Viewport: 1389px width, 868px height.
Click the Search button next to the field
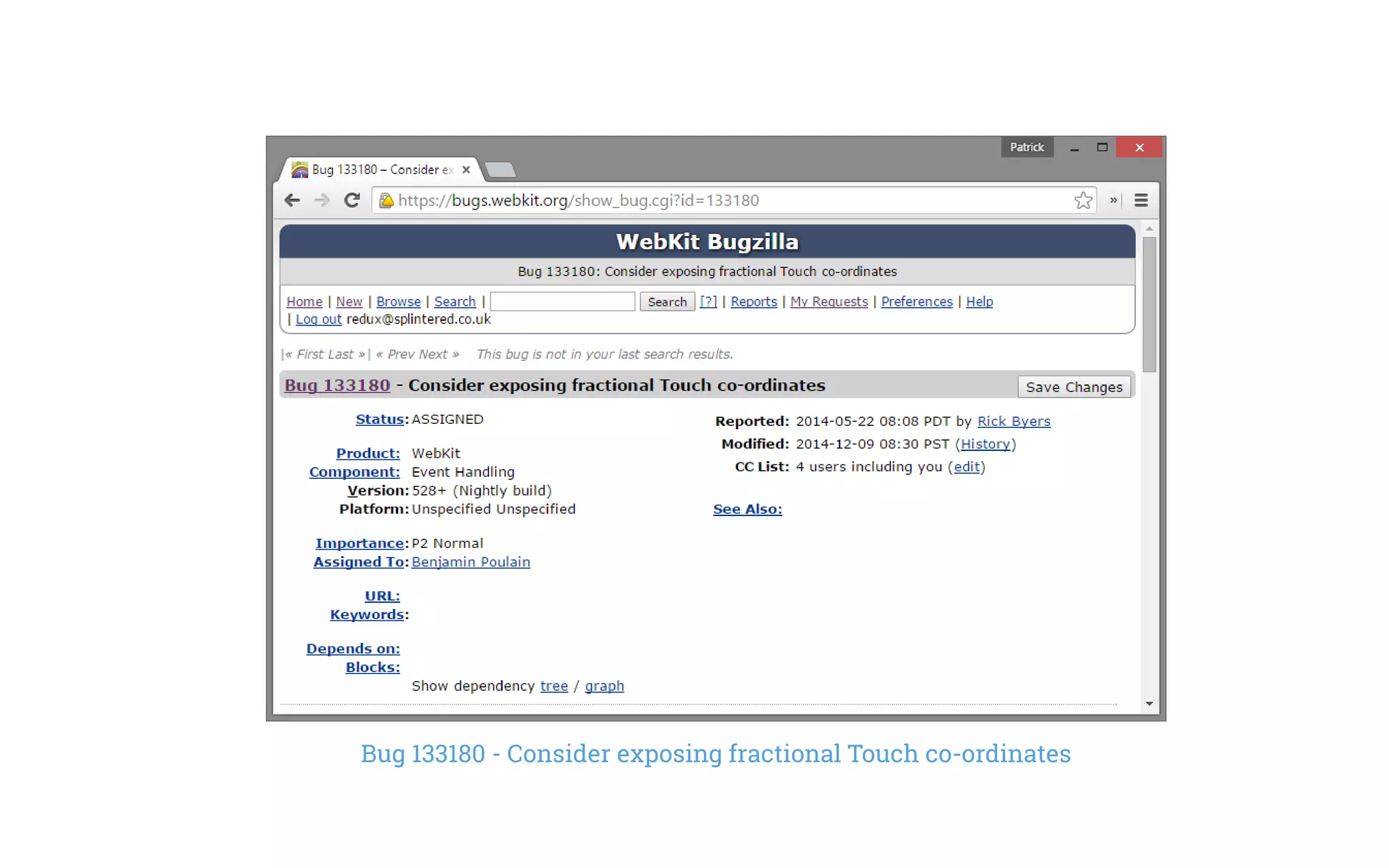(x=667, y=302)
